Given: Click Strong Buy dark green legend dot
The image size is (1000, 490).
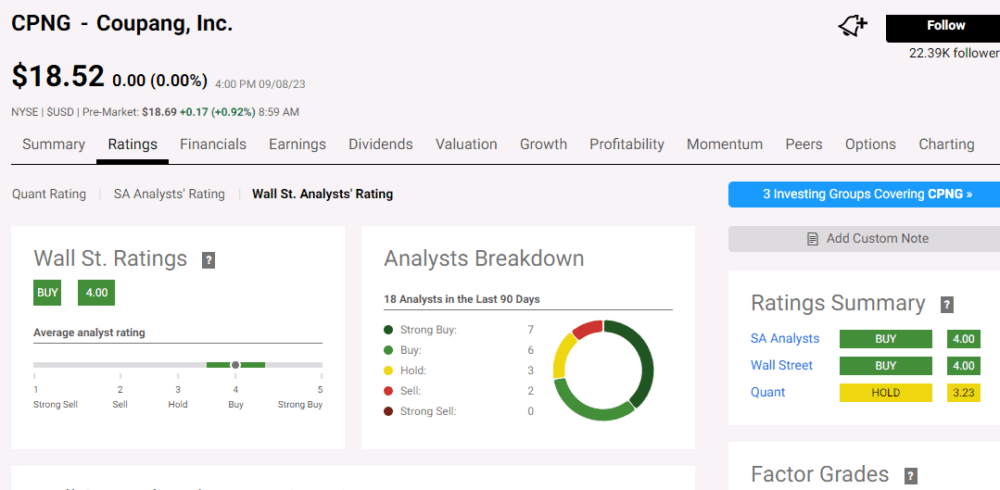Looking at the screenshot, I should tap(388, 330).
